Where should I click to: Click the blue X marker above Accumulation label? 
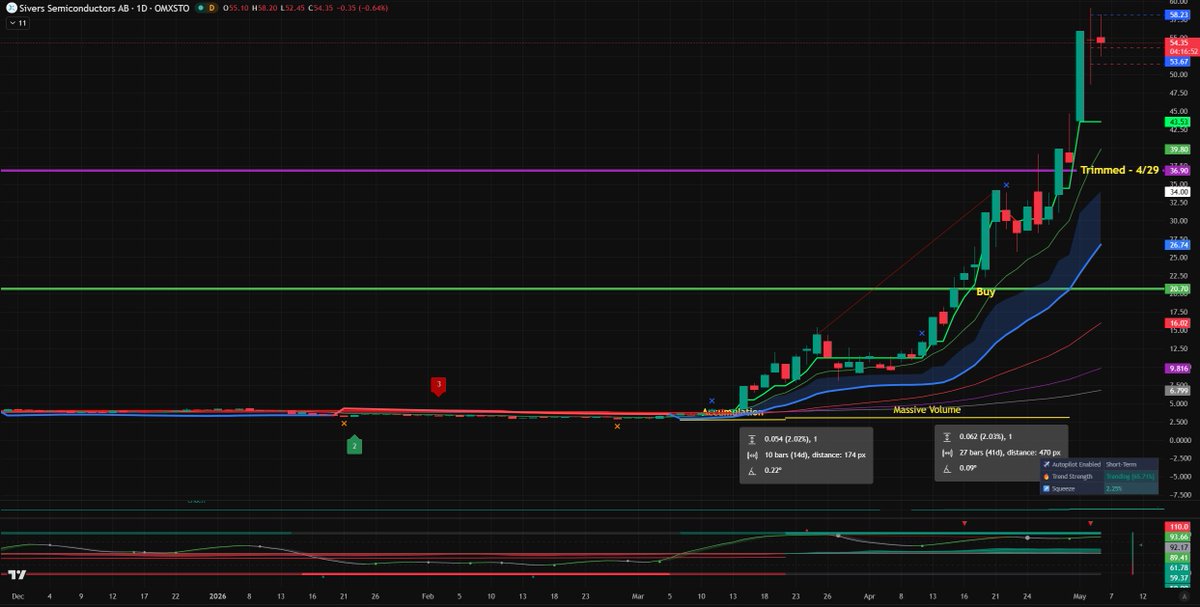tap(712, 400)
